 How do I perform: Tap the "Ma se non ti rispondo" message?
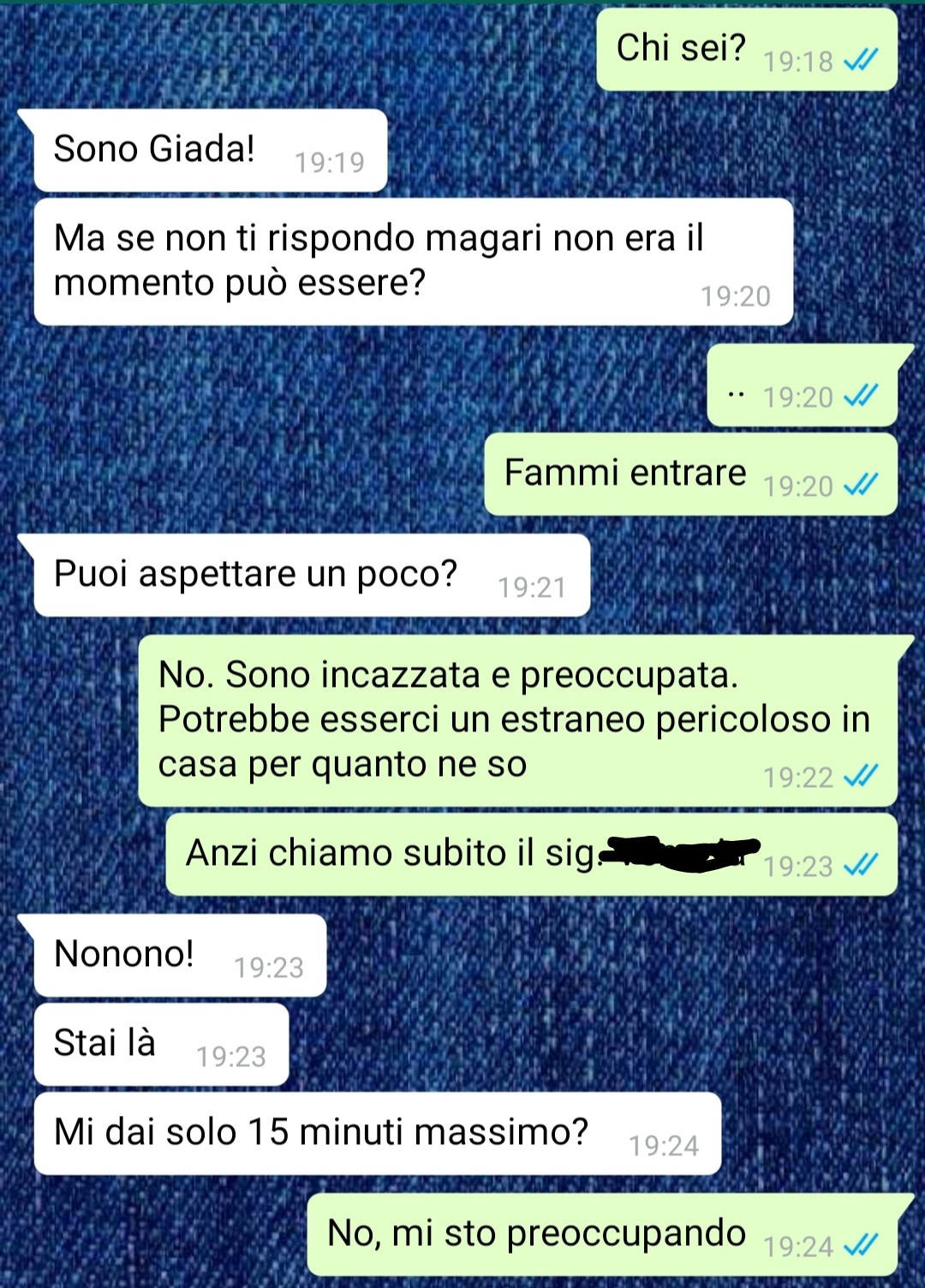click(414, 262)
